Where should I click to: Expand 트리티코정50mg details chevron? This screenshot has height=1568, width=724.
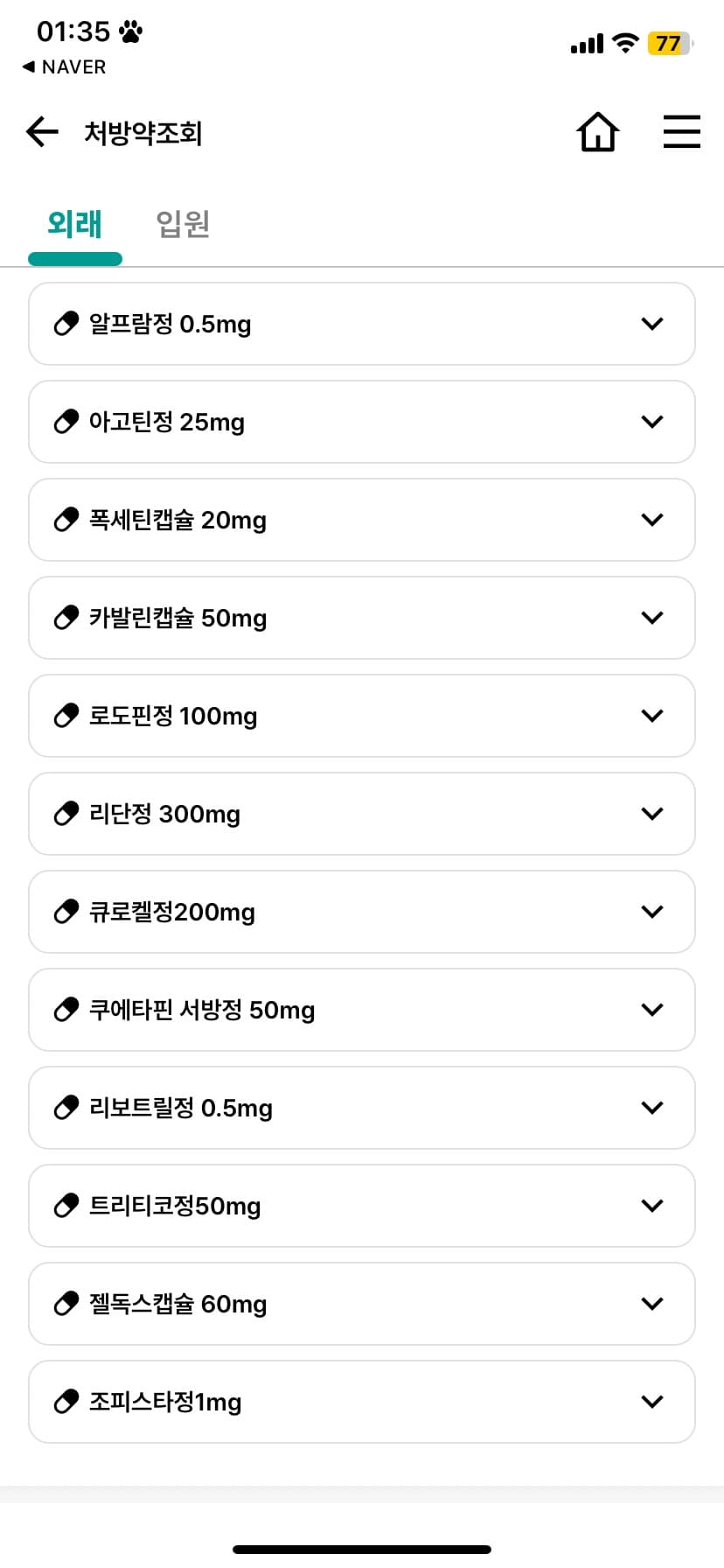pos(652,1206)
